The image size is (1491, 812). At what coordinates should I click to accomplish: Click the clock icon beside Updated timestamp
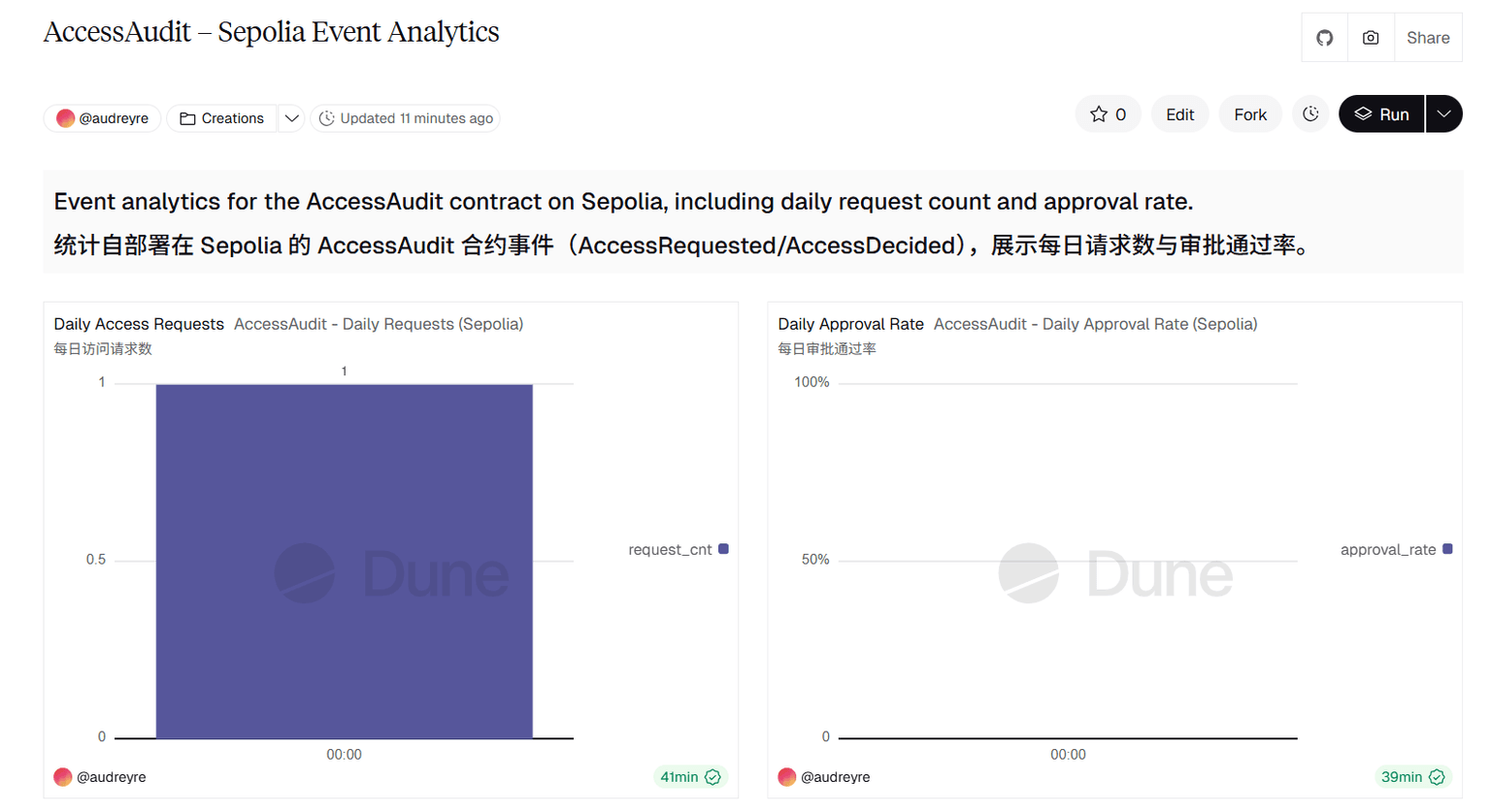pyautogui.click(x=324, y=117)
